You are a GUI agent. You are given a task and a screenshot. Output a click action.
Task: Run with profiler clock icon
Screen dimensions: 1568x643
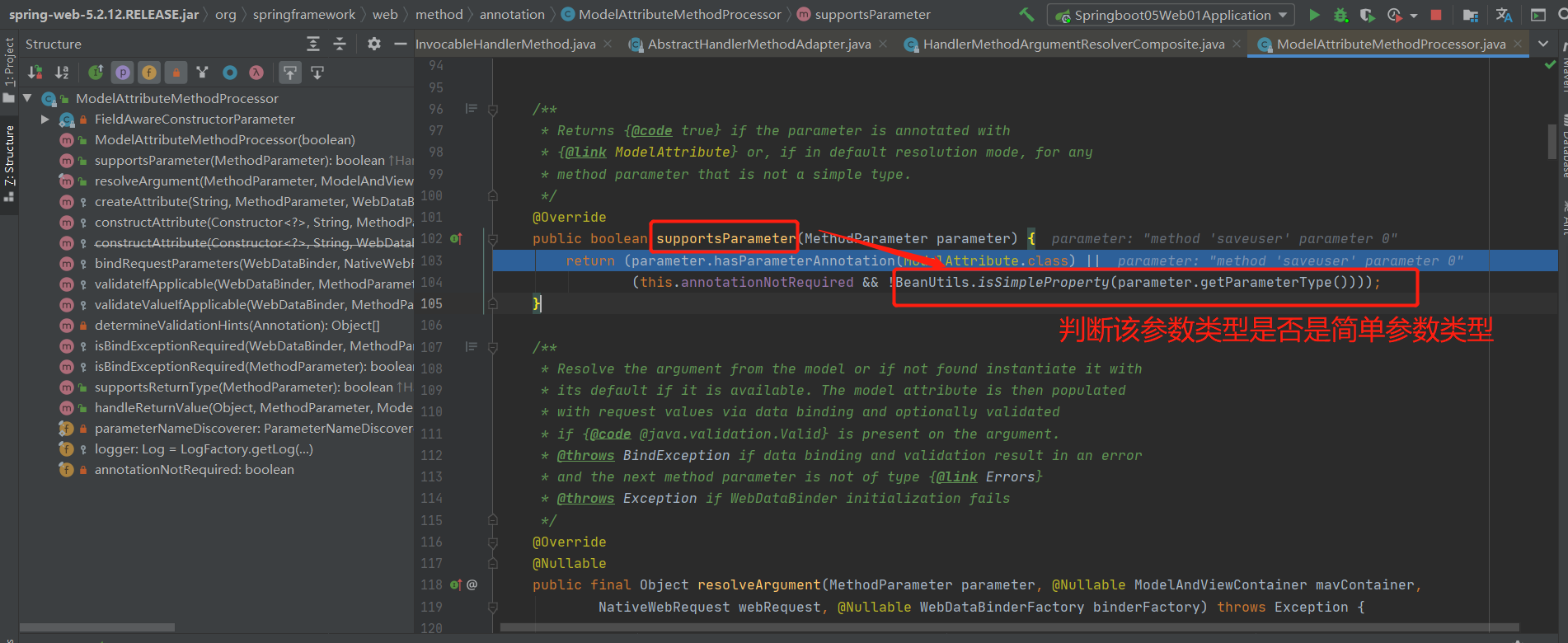tap(1394, 15)
